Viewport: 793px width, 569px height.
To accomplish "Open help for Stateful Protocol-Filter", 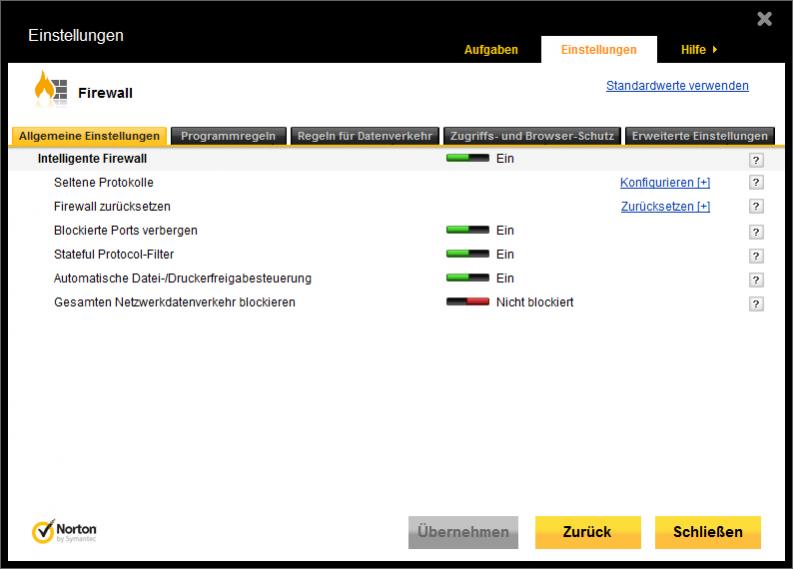I will point(756,256).
